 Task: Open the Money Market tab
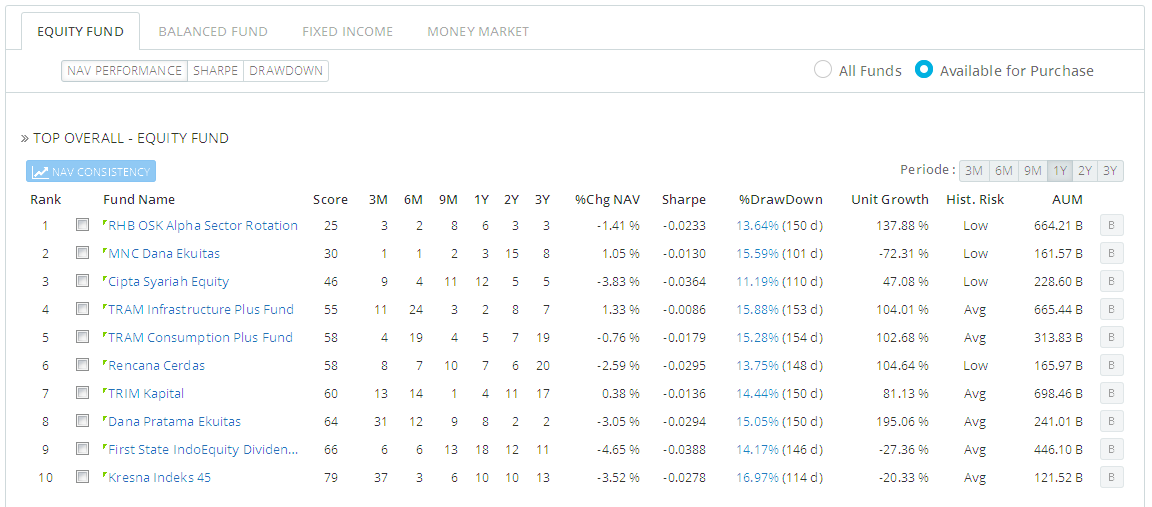click(478, 31)
